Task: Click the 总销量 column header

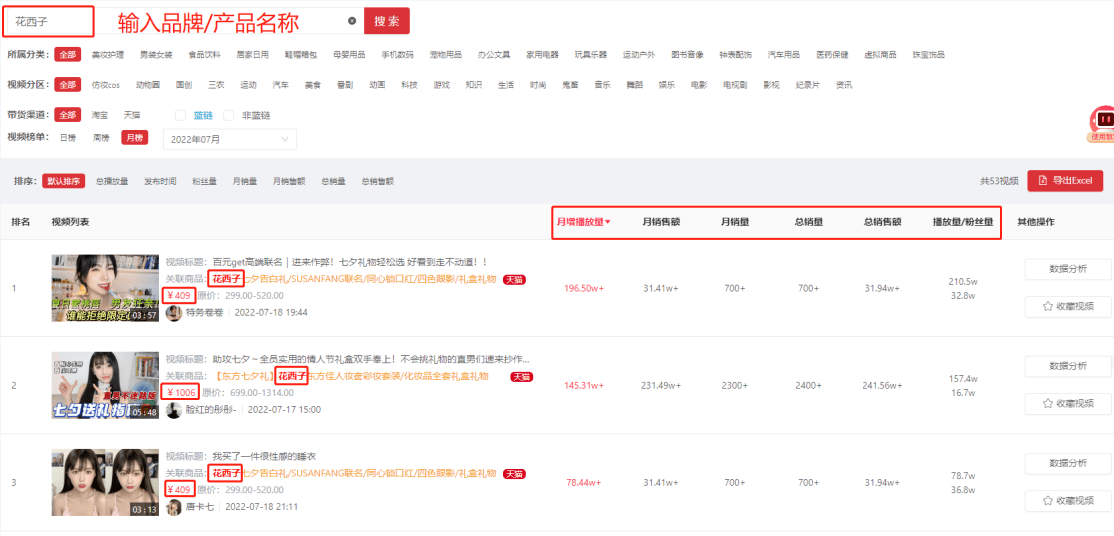Action: 809,223
